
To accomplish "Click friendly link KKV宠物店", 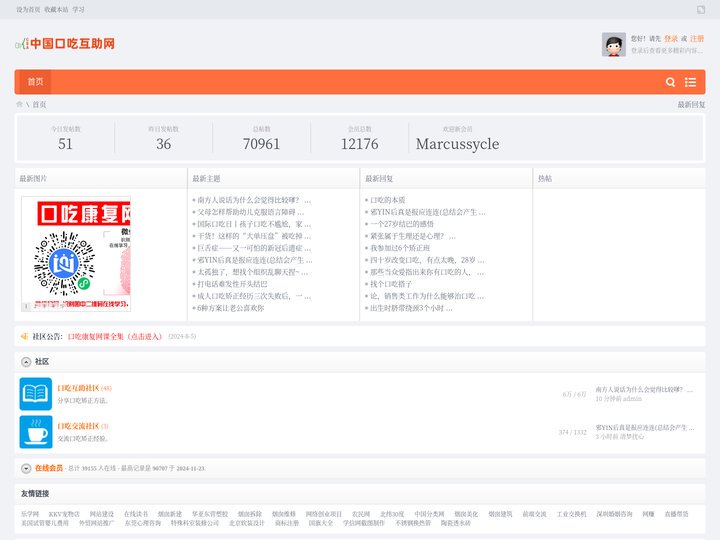I will tap(64, 514).
